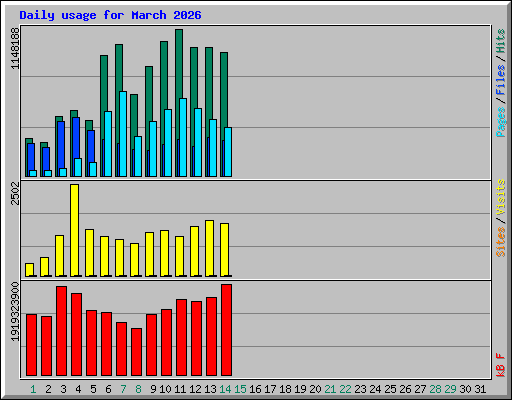Click the blue "Files" legend label
The width and height of the screenshot is (512, 400).
click(500, 80)
